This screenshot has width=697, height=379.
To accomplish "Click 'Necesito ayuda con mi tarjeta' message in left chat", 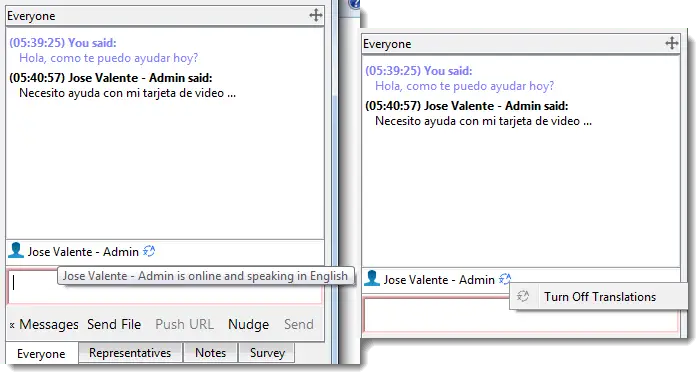I will (x=127, y=93).
